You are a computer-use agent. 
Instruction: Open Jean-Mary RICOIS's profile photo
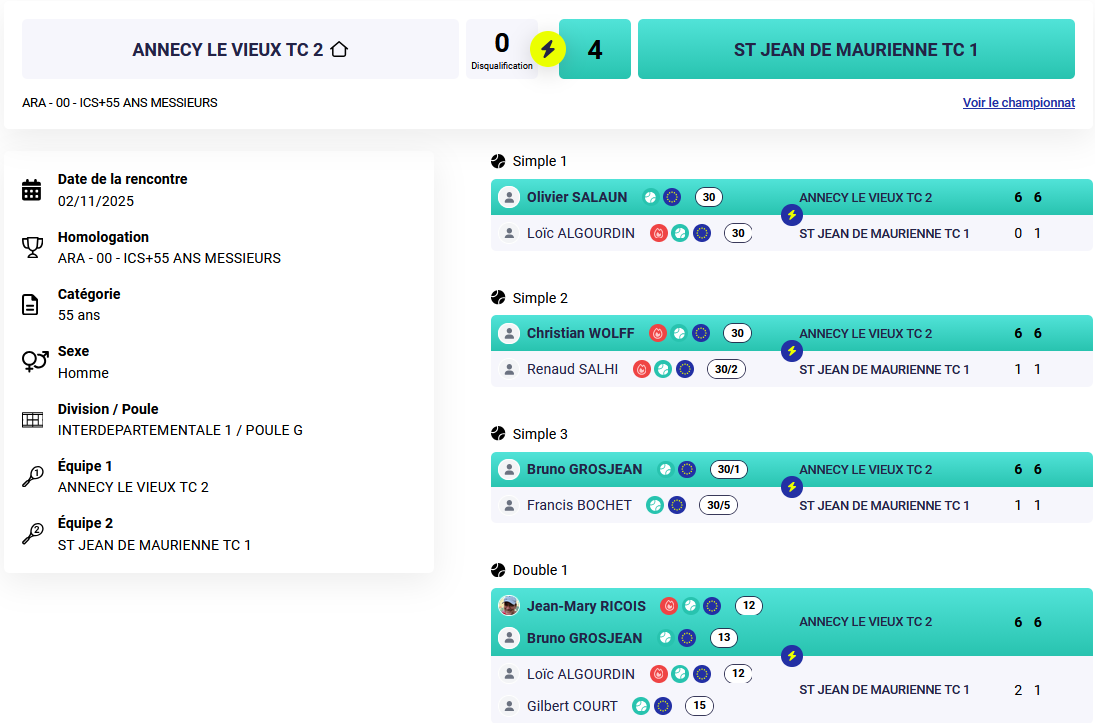(509, 606)
